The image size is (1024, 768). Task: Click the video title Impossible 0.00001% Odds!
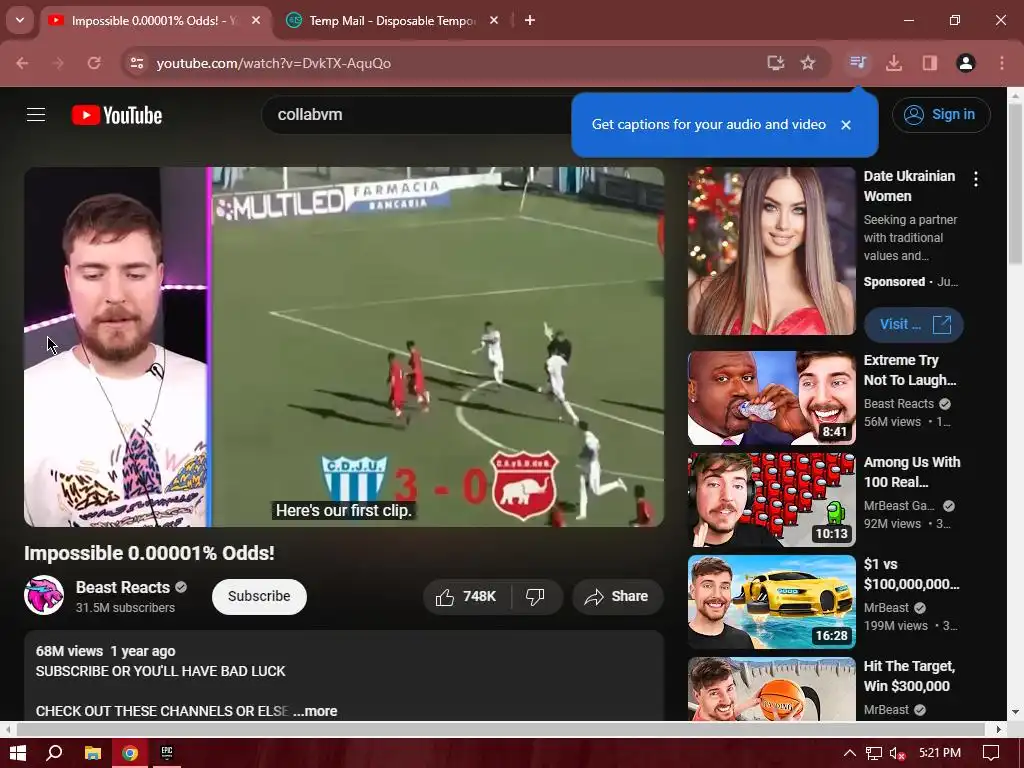tap(149, 553)
